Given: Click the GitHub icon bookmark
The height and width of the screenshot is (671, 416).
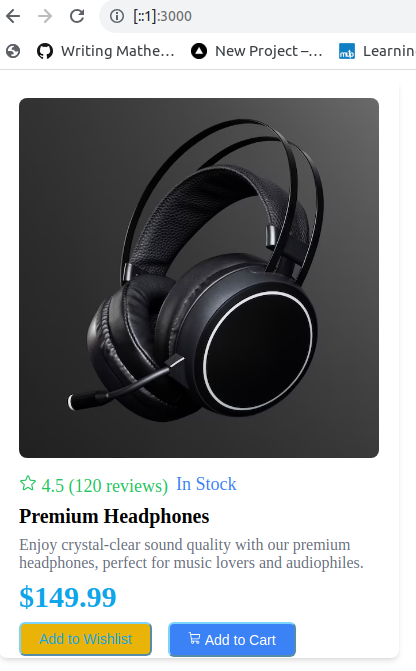Looking at the screenshot, I should (45, 51).
